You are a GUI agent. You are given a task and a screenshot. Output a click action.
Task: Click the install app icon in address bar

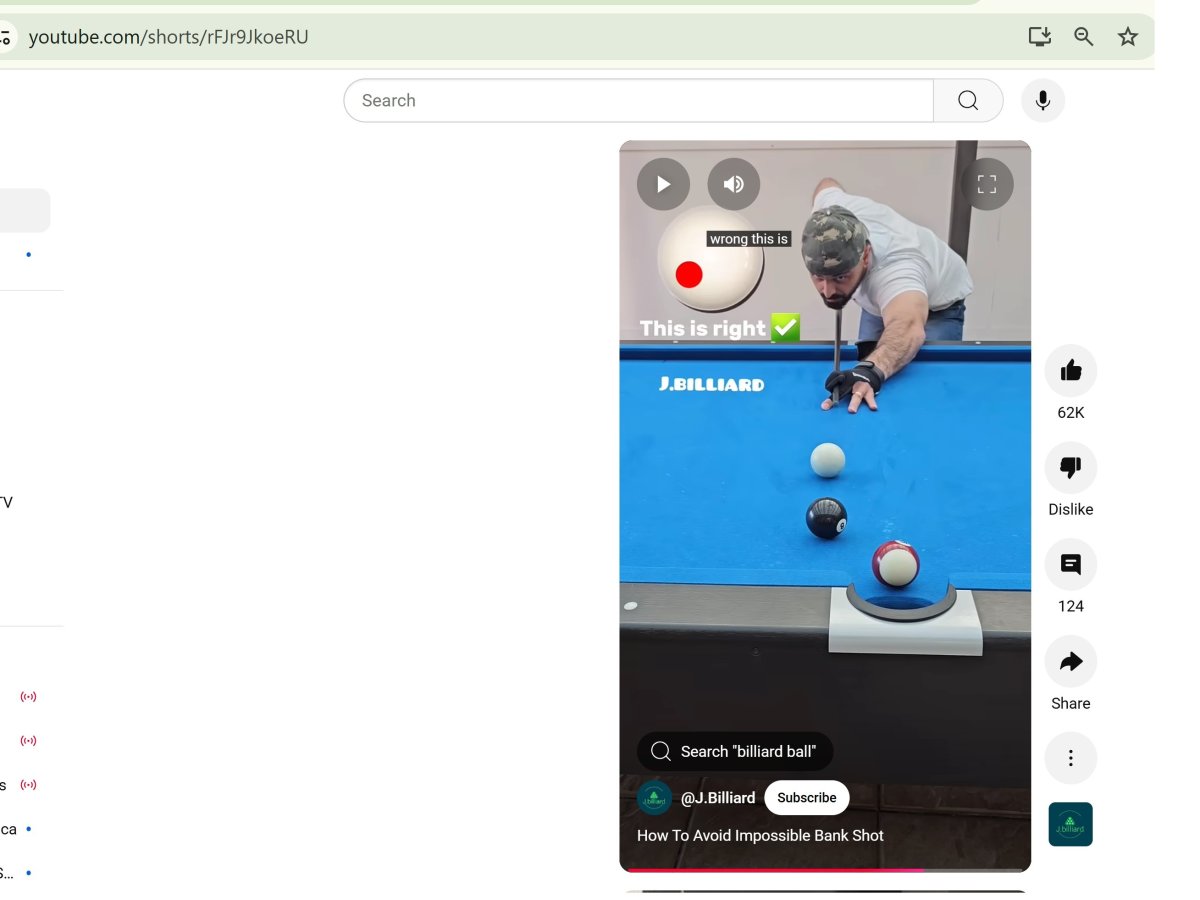pos(1039,37)
